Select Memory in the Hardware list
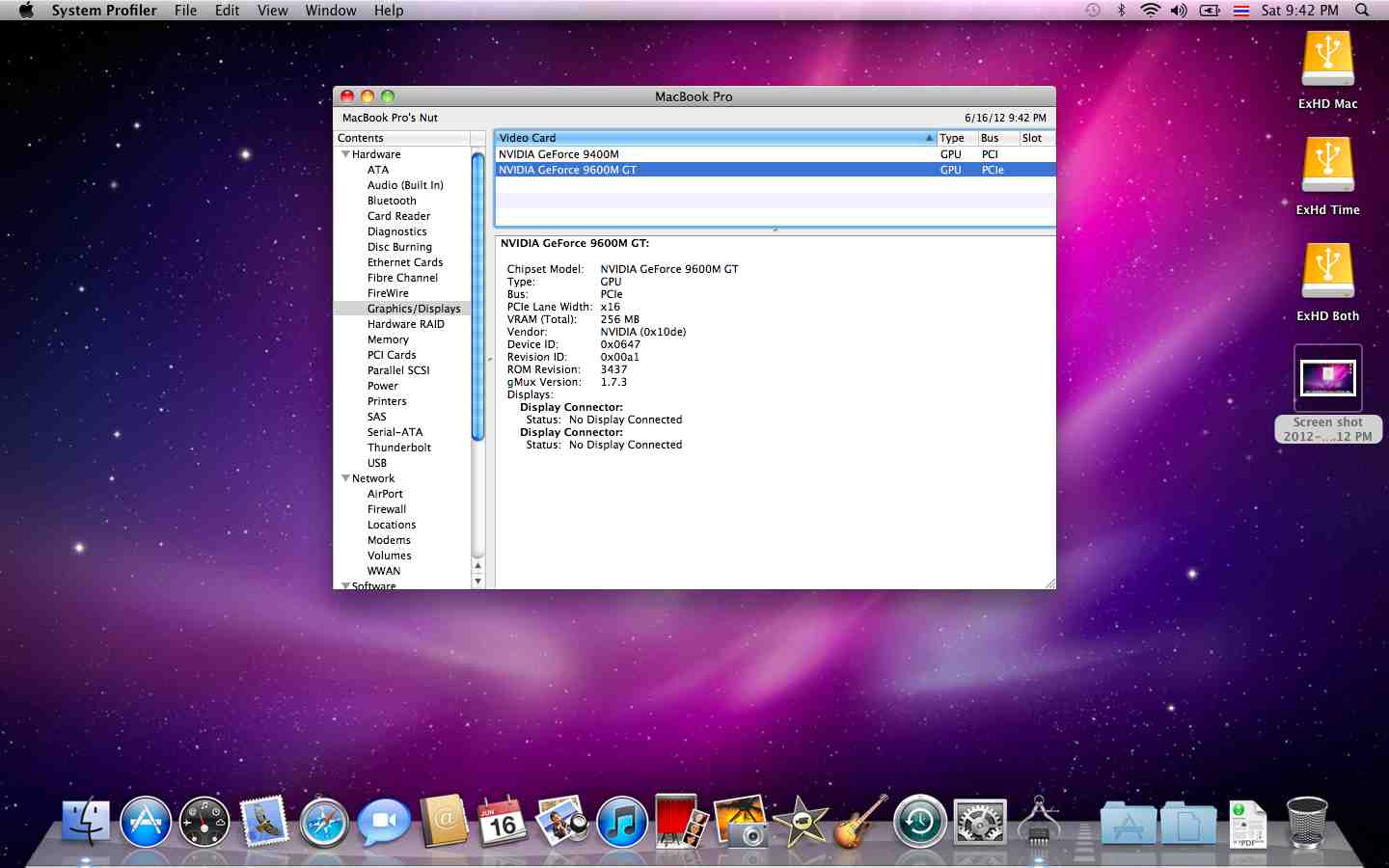 (388, 339)
